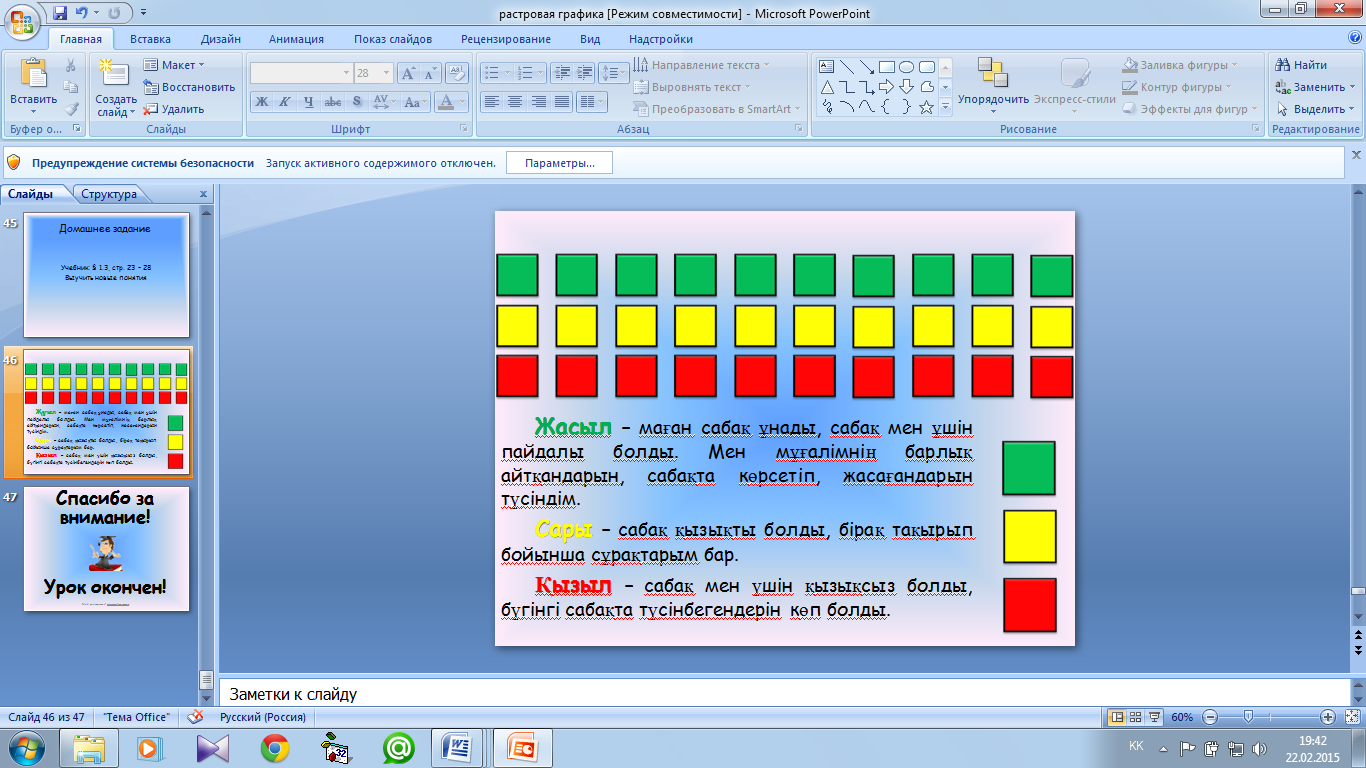This screenshot has height=768, width=1366.
Task: Increase list indent level
Action: click(x=583, y=73)
